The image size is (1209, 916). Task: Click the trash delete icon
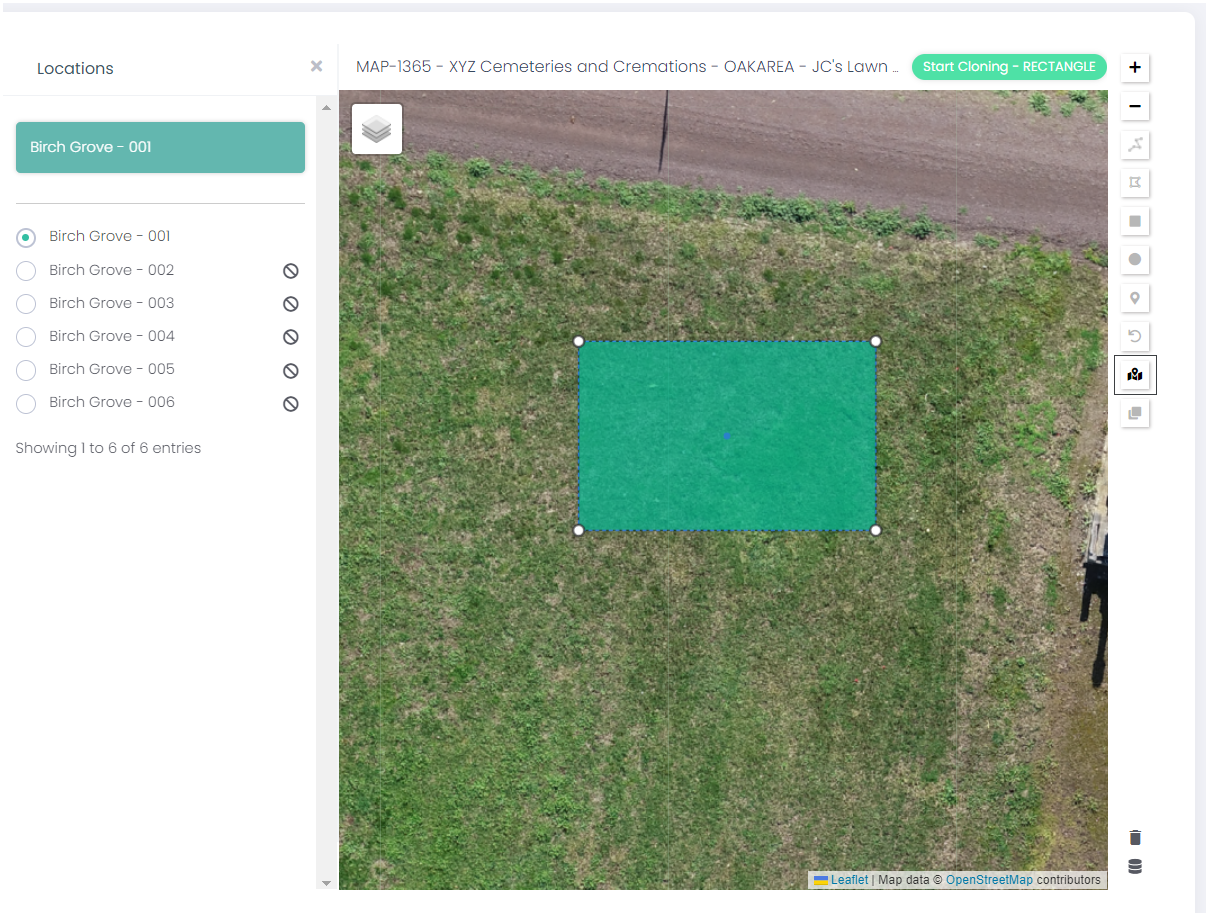pyautogui.click(x=1135, y=838)
